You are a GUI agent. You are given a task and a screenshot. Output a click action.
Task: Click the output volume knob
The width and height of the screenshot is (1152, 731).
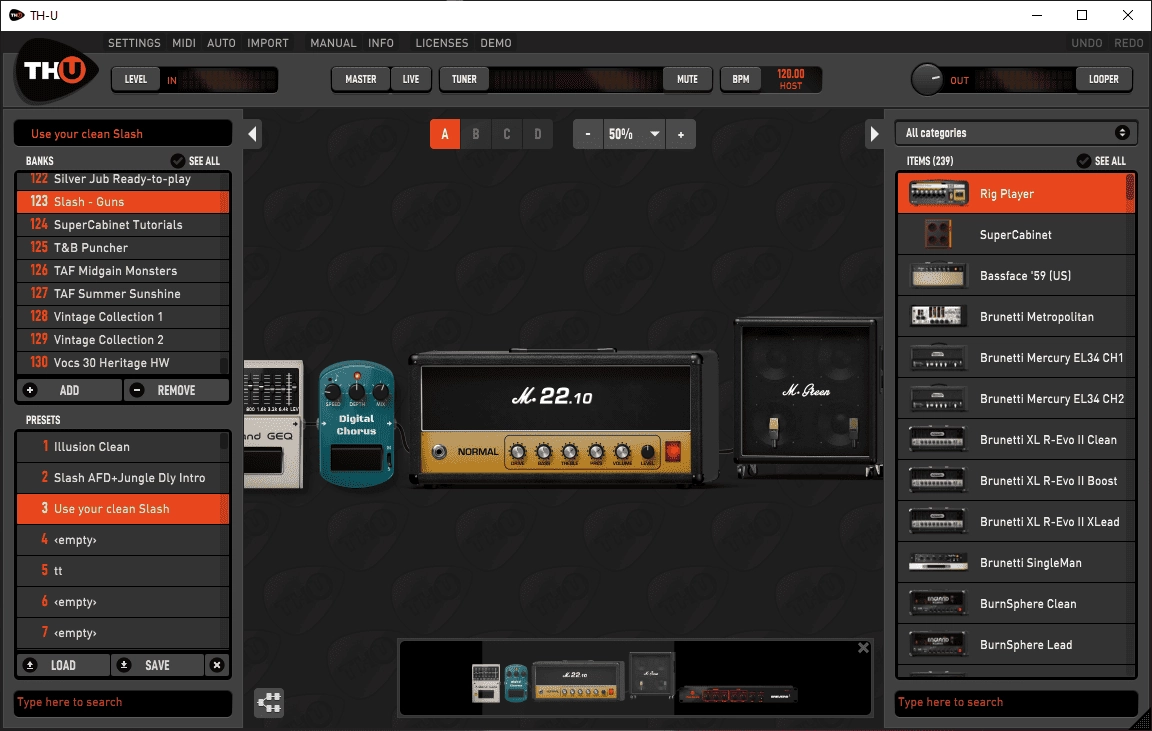coord(927,79)
